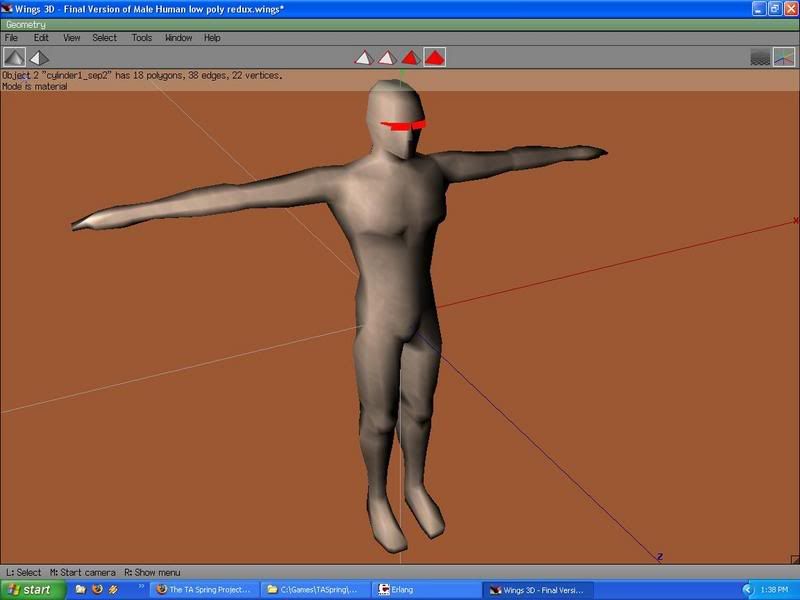Switch to The TA Spring Project taskbar window
Image resolution: width=800 pixels, height=600 pixels.
[x=204, y=590]
